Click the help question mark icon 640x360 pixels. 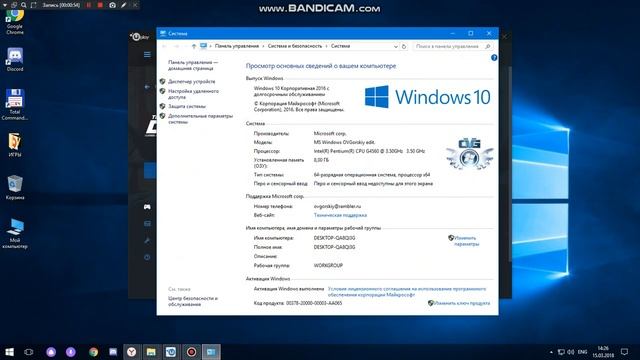tap(494, 58)
